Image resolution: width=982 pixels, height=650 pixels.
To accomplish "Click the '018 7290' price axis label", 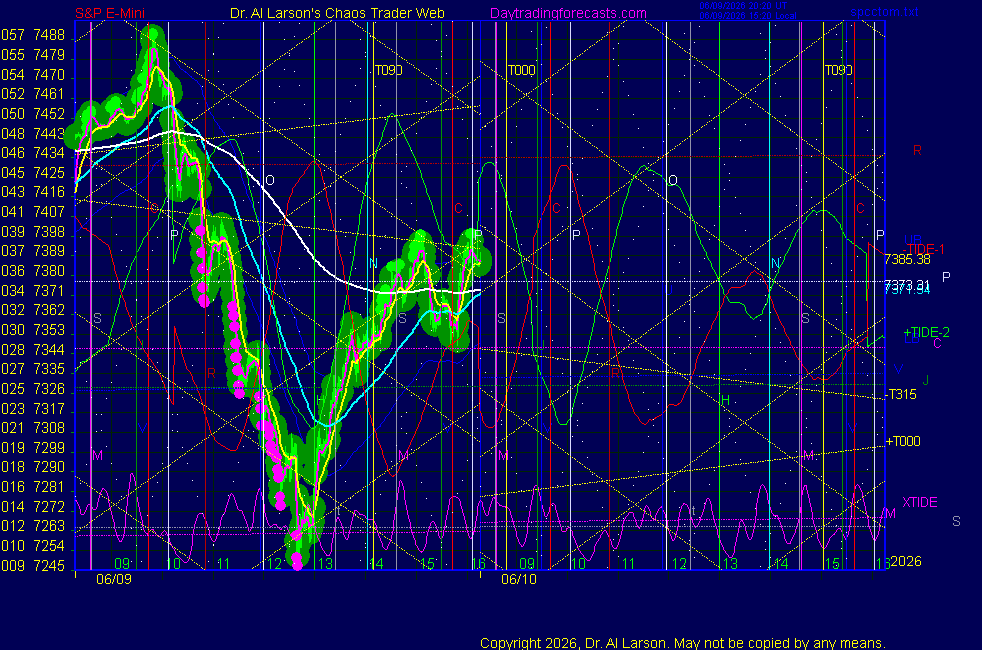I will 33,467.
